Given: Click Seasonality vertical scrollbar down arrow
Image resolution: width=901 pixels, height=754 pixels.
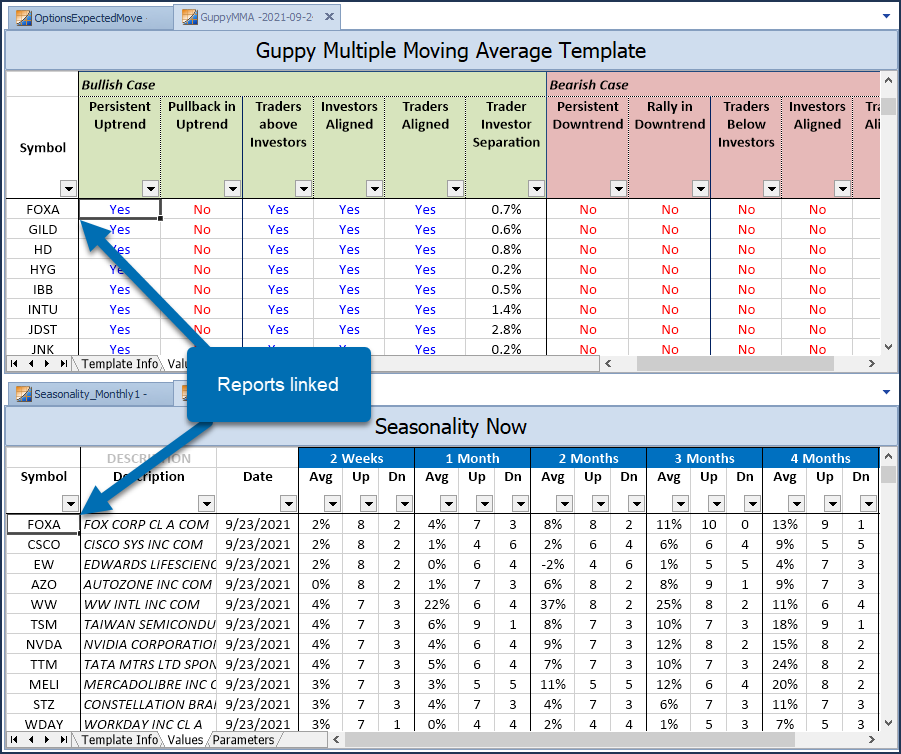Looking at the screenshot, I should click(x=888, y=723).
